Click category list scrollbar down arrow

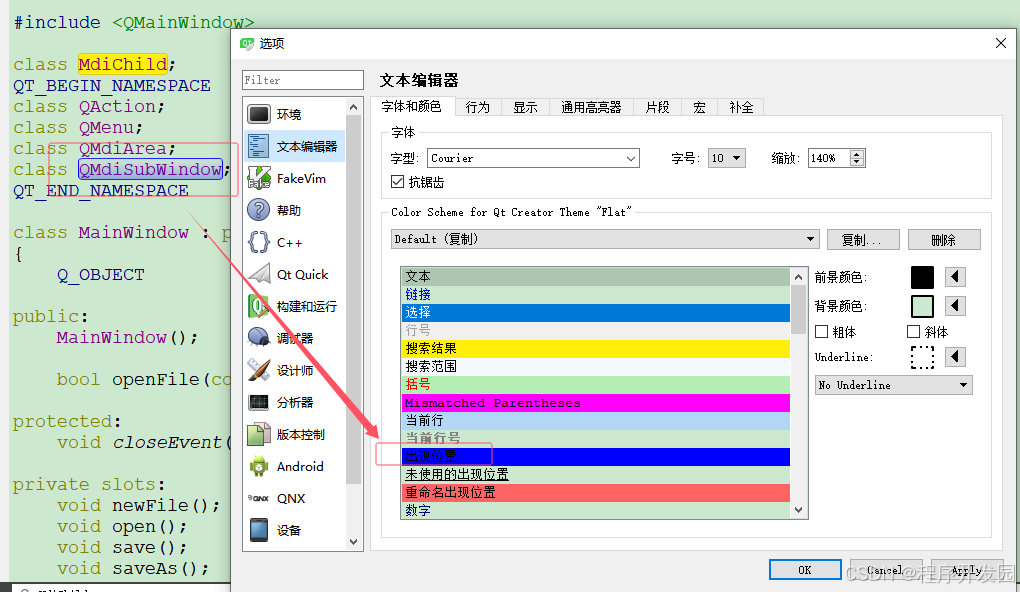click(353, 541)
